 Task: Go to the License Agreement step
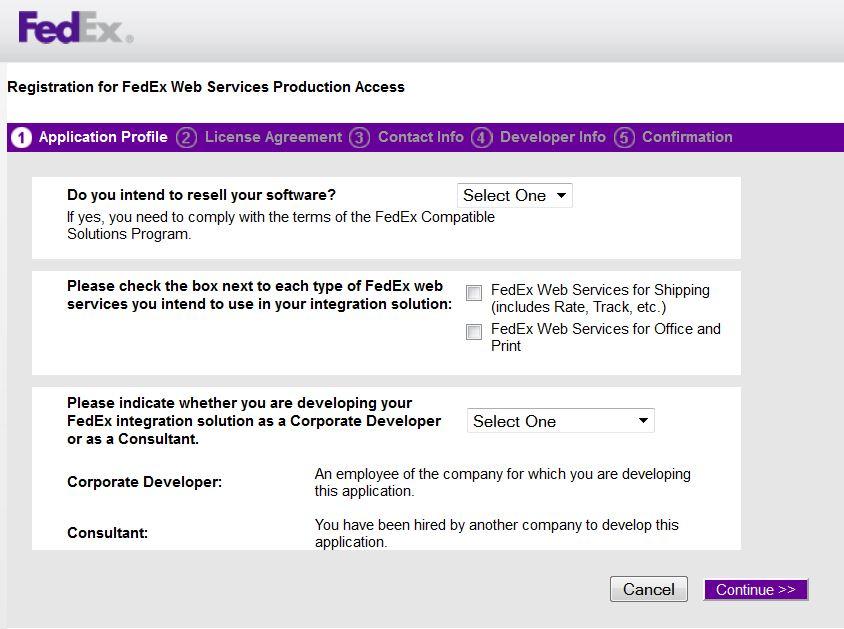(273, 137)
